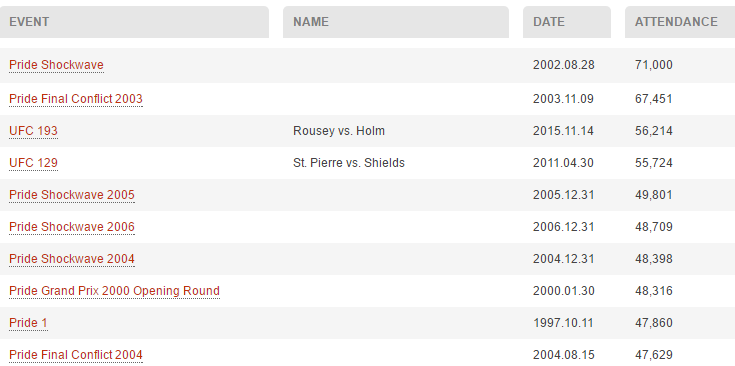
Task: Open Pride Grand Prix 2000 Opening Round
Action: [114, 291]
